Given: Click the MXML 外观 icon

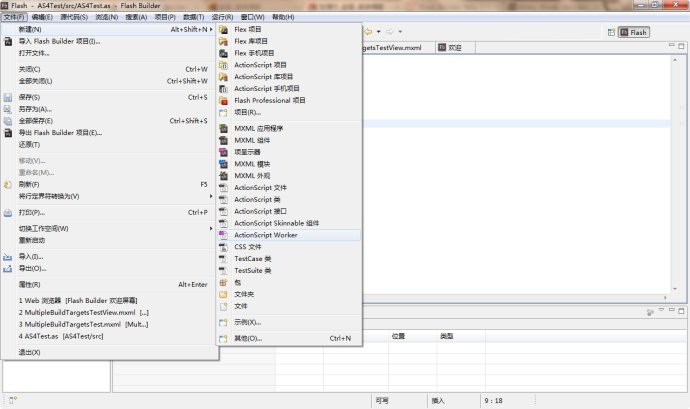Looking at the screenshot, I should 224,176.
